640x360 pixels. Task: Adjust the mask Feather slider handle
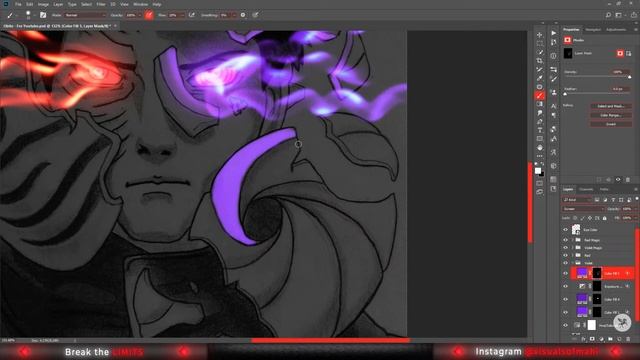[565, 94]
